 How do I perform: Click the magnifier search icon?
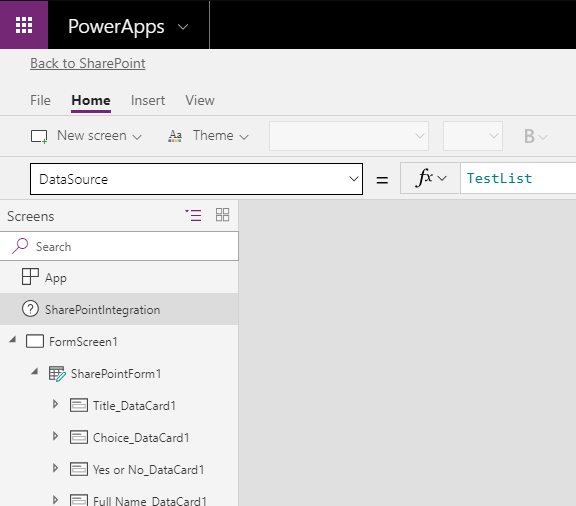coord(20,246)
